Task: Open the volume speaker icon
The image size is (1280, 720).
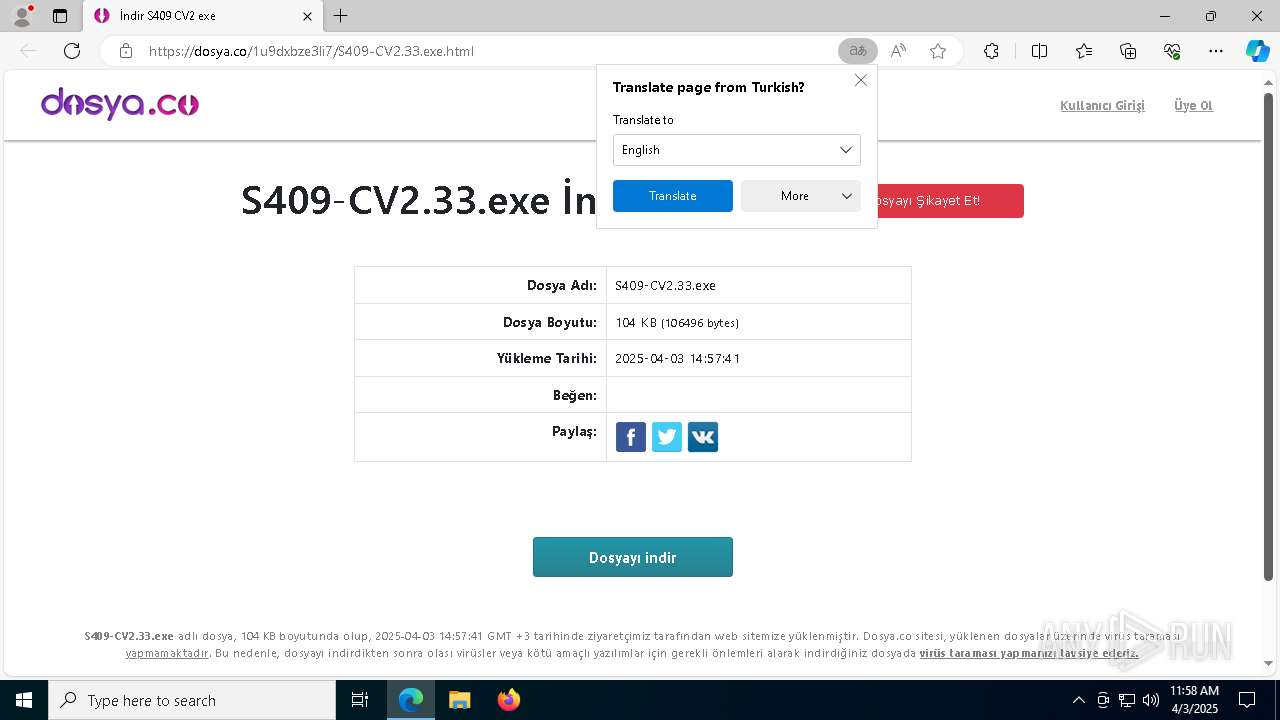Action: pos(1151,700)
